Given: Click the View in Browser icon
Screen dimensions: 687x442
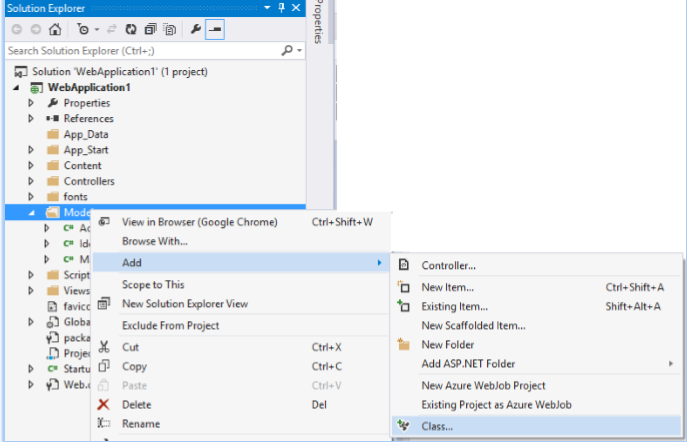Looking at the screenshot, I should click(104, 222).
